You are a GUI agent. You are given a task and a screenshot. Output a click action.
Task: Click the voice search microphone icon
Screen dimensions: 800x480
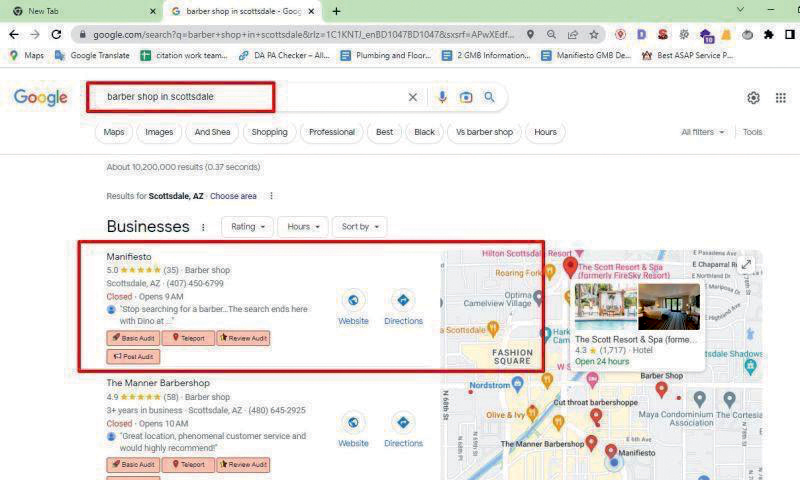pos(442,97)
